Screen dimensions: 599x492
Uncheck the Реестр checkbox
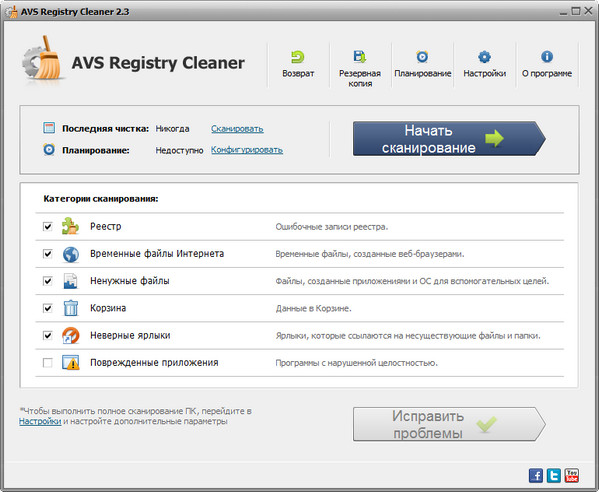point(48,227)
